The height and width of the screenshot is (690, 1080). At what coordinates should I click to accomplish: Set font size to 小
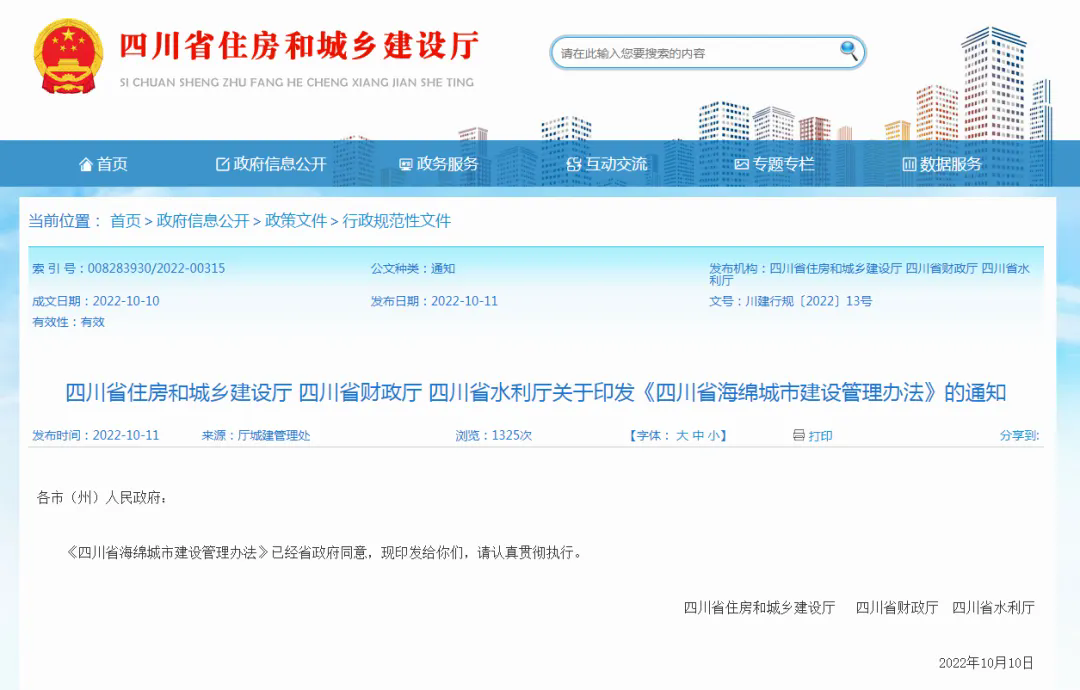tap(713, 435)
